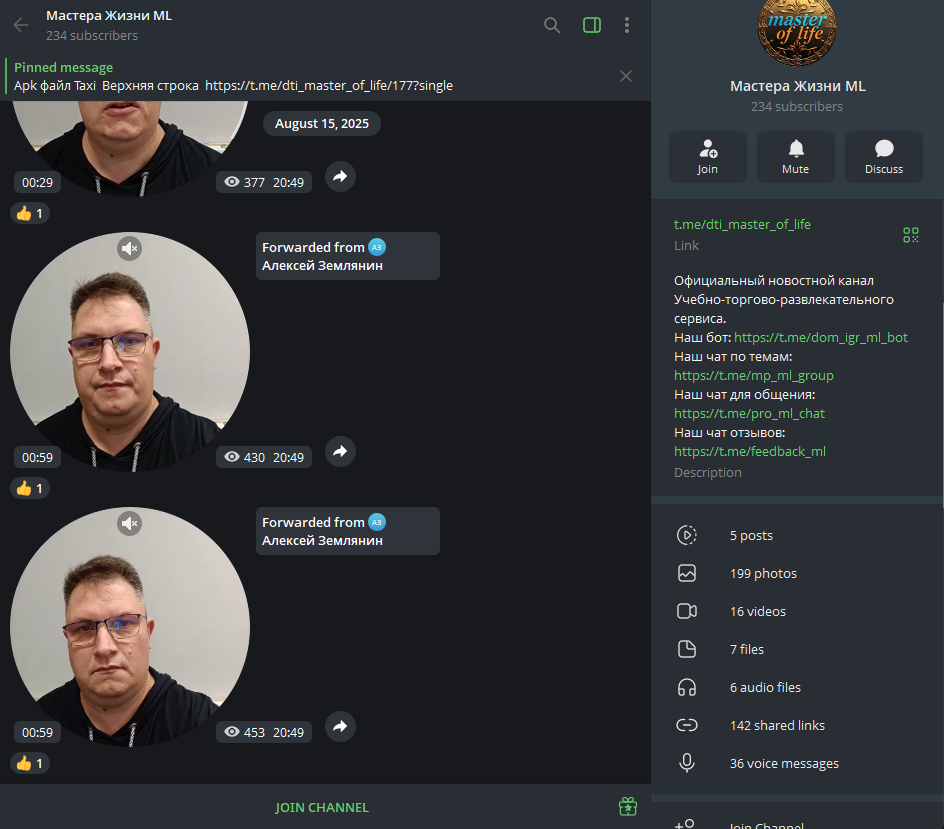Add thumbs-up reaction on 00:59 video with 430 views
Viewport: 944px width, 829px height.
[x=30, y=488]
